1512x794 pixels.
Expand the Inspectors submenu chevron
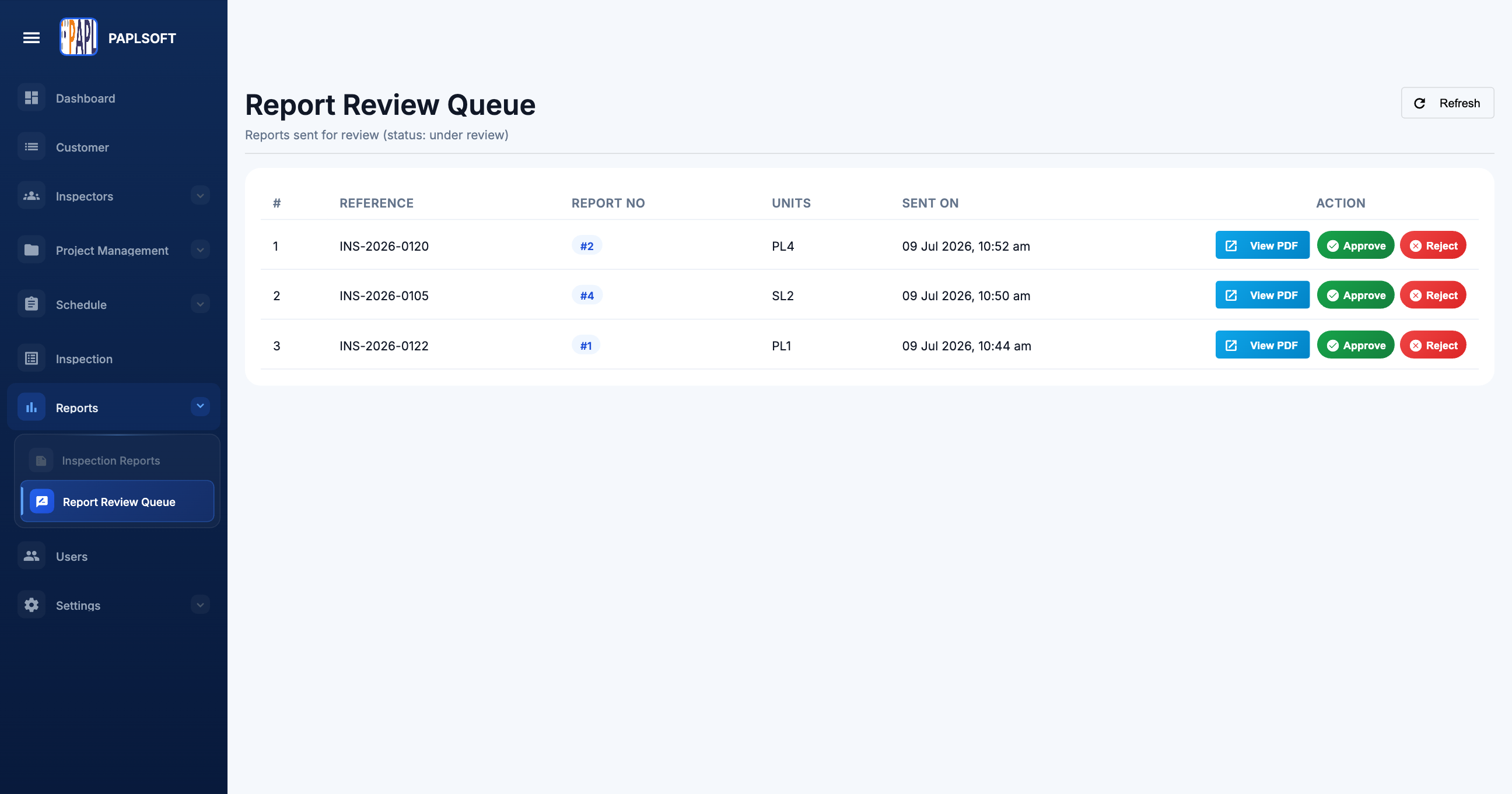pyautogui.click(x=200, y=196)
